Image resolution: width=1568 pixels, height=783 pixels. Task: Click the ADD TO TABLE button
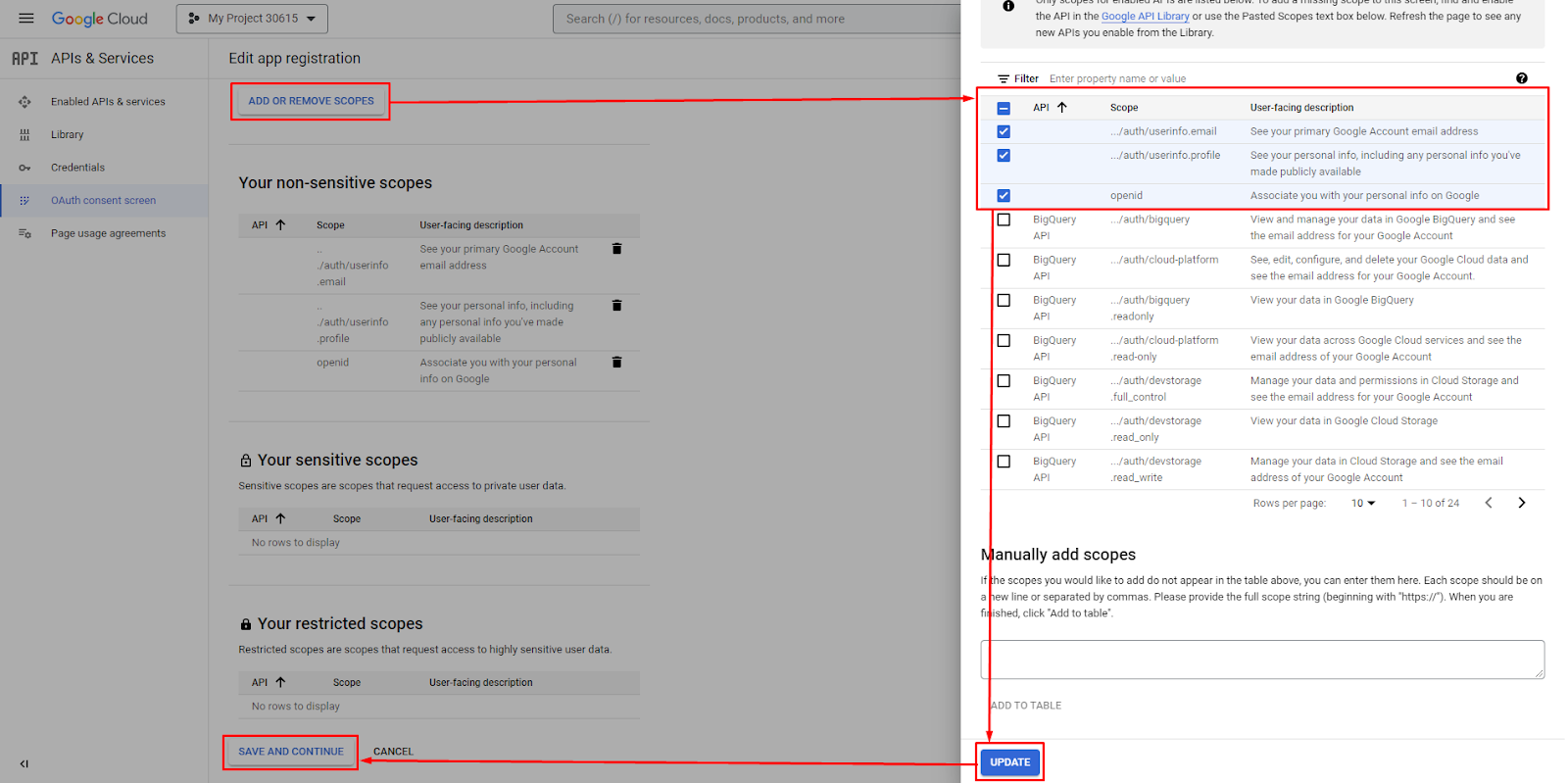coord(1026,706)
